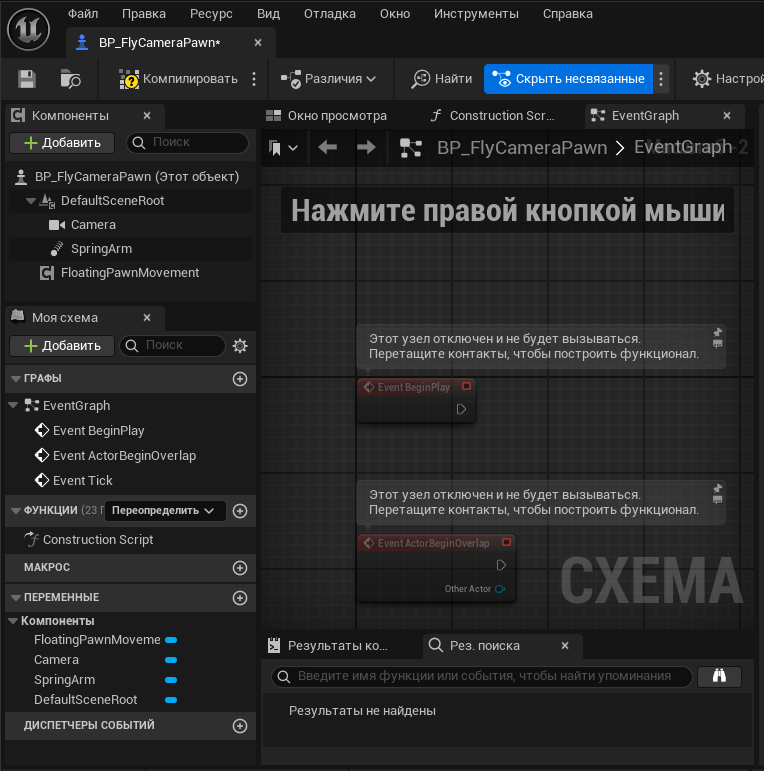Focus the Моя схема search field
Image resolution: width=764 pixels, height=771 pixels.
173,346
